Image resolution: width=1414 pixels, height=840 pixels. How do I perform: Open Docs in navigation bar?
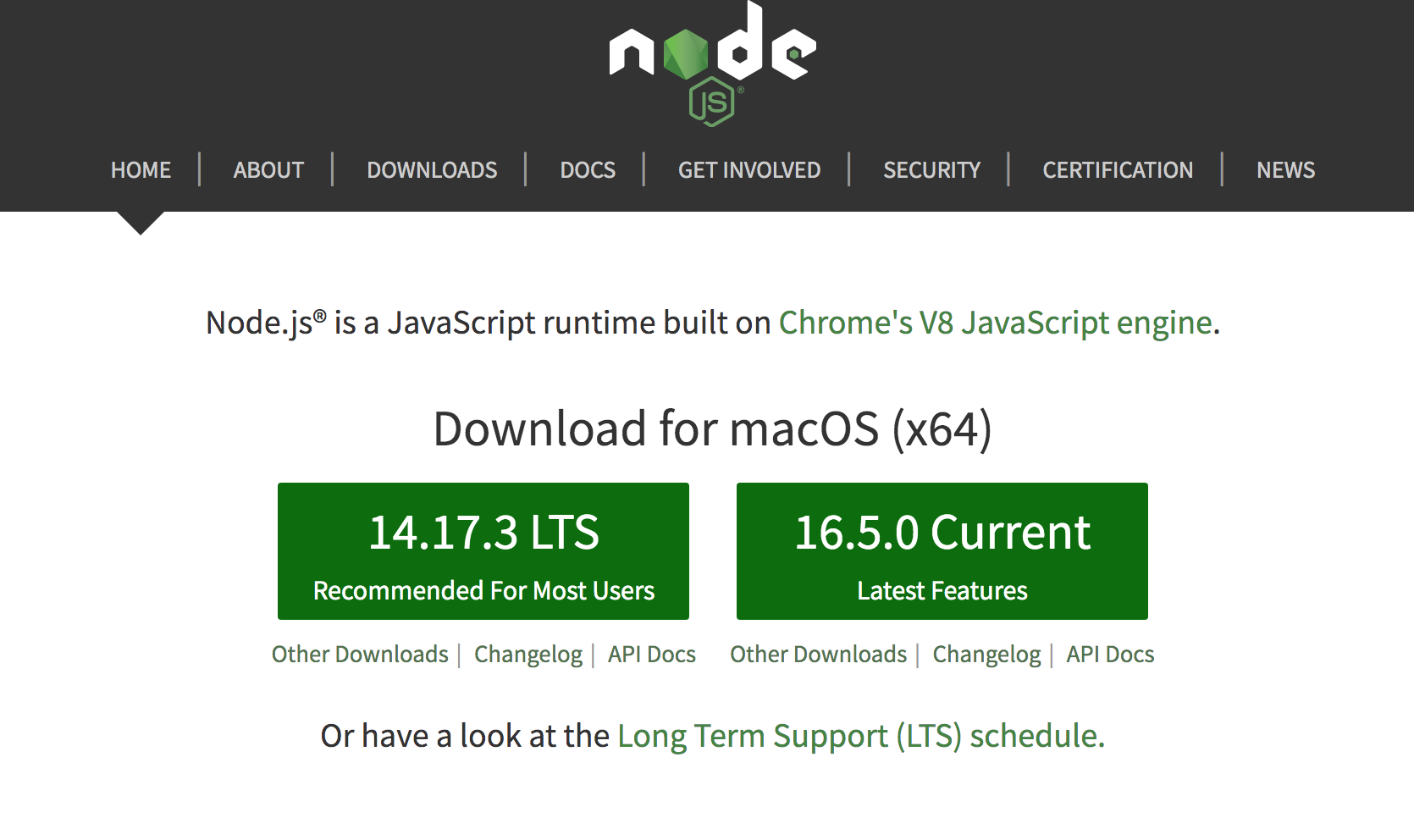pos(588,170)
